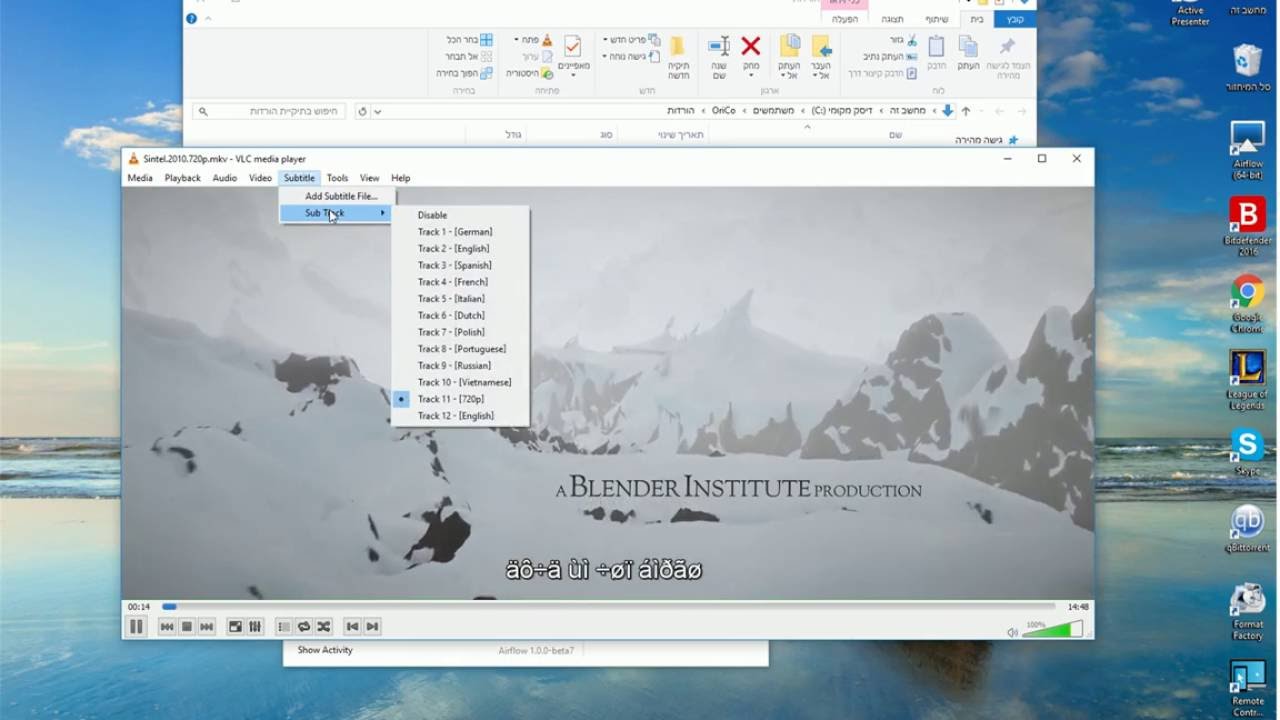This screenshot has width=1280, height=720.
Task: Click Paste clipboard icon in Explorer ribbon
Action: (936, 46)
